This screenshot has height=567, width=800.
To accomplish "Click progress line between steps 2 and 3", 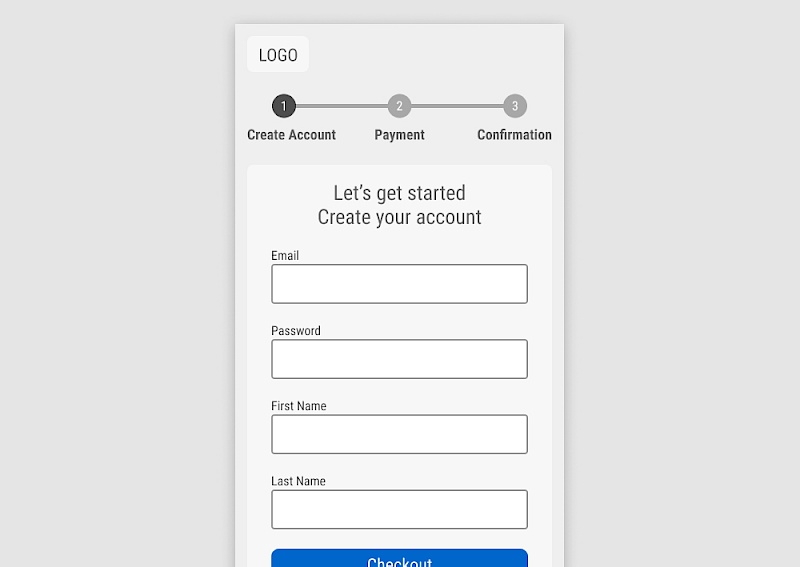I will click(x=457, y=106).
